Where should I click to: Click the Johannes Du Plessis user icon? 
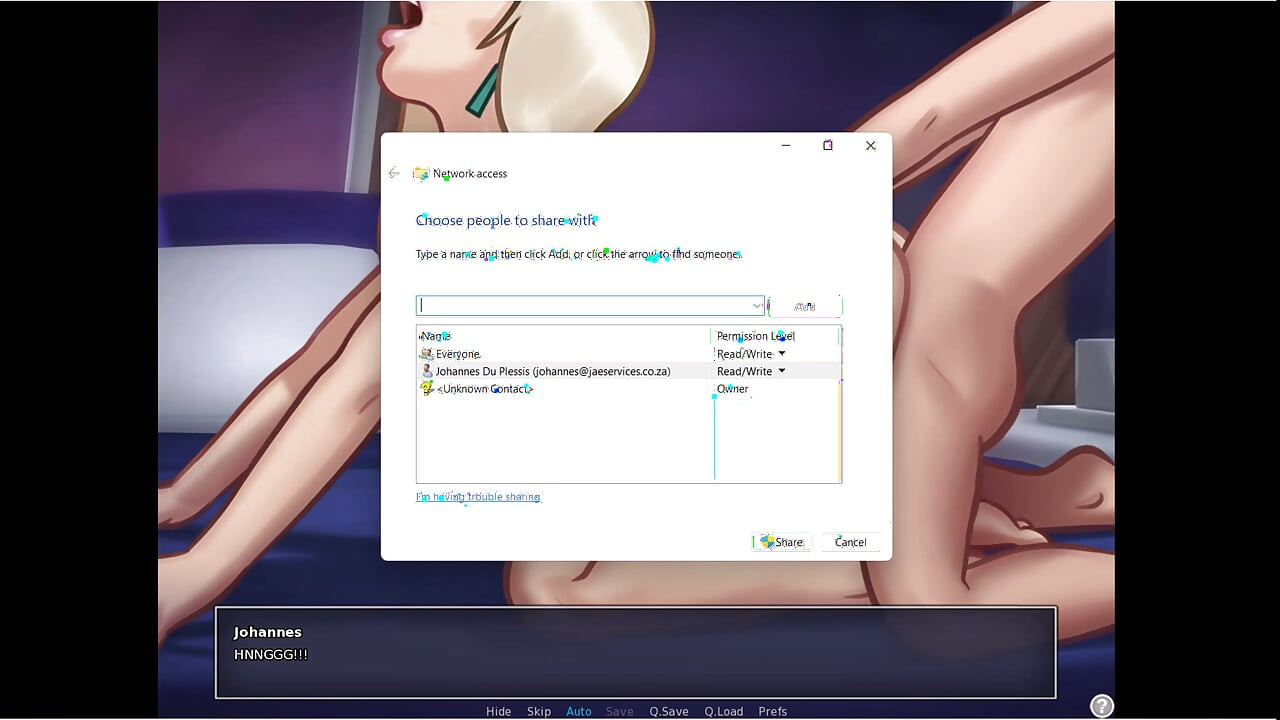[427, 371]
